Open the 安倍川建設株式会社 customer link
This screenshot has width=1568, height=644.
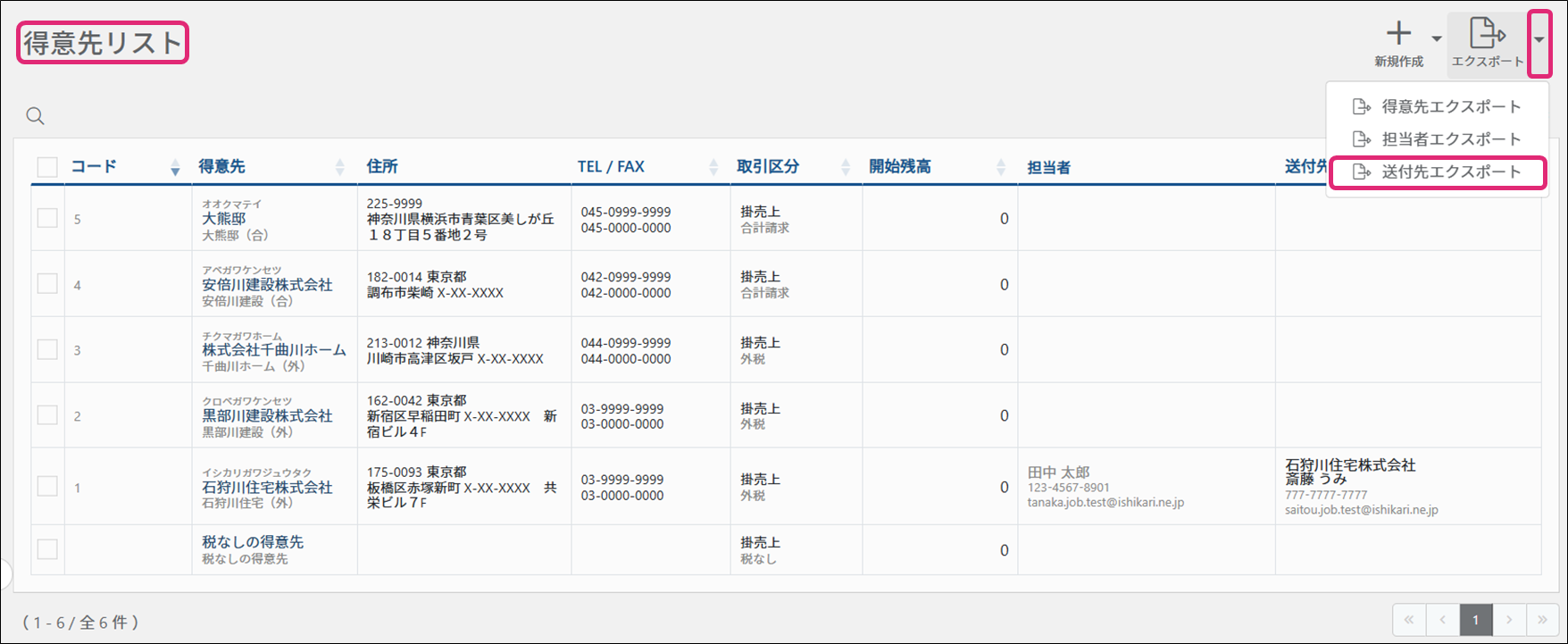[x=267, y=285]
